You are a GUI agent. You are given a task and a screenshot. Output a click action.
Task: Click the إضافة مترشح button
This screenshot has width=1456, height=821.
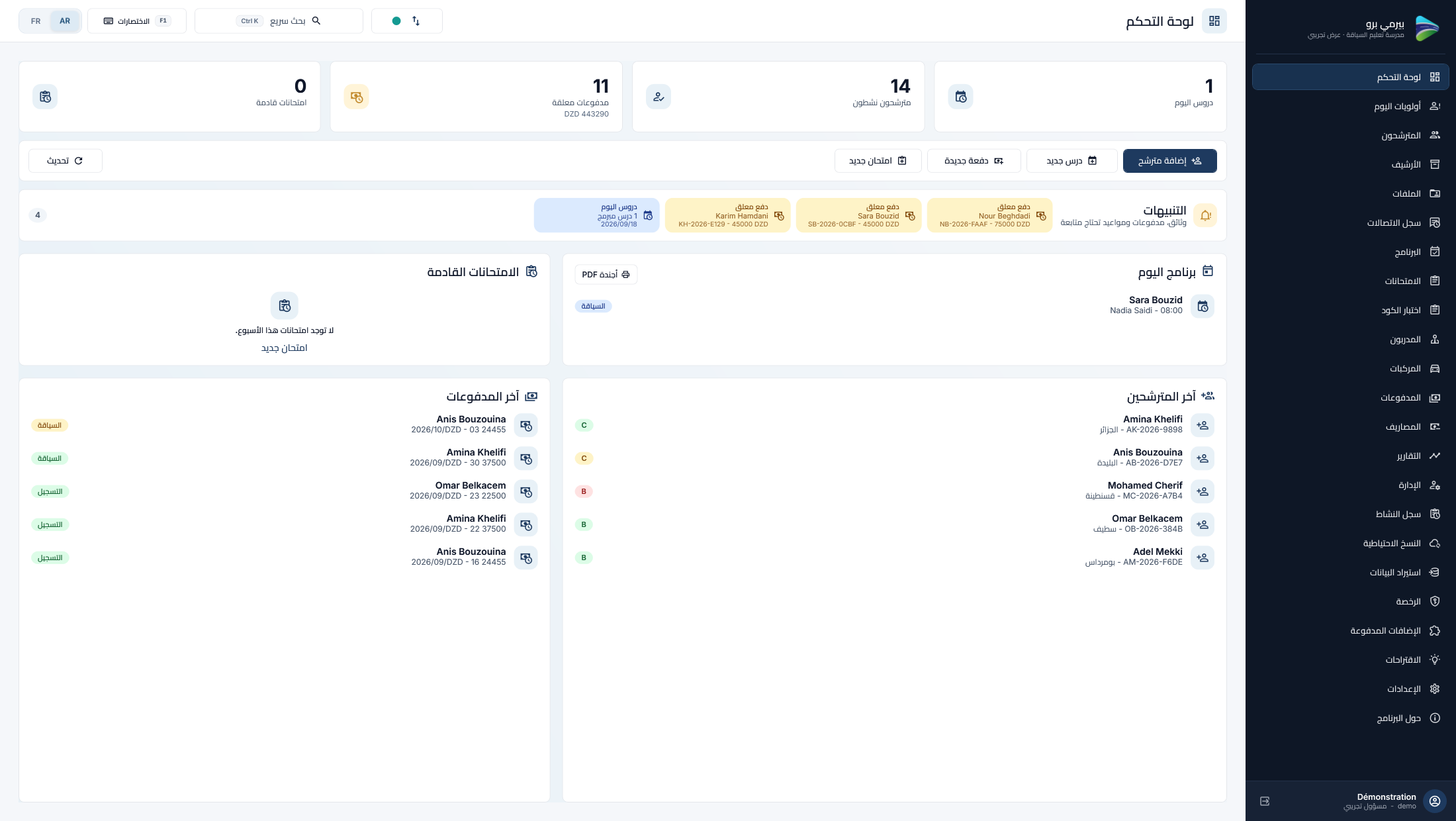[1169, 161]
